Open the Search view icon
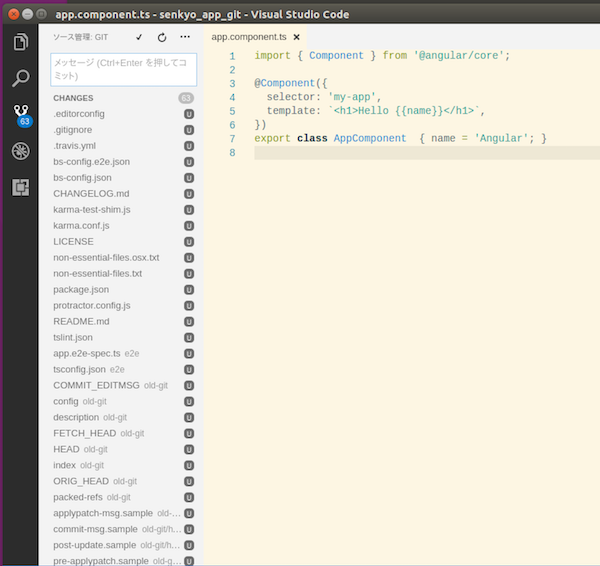Viewport: 600px width, 566px height. tap(21, 78)
